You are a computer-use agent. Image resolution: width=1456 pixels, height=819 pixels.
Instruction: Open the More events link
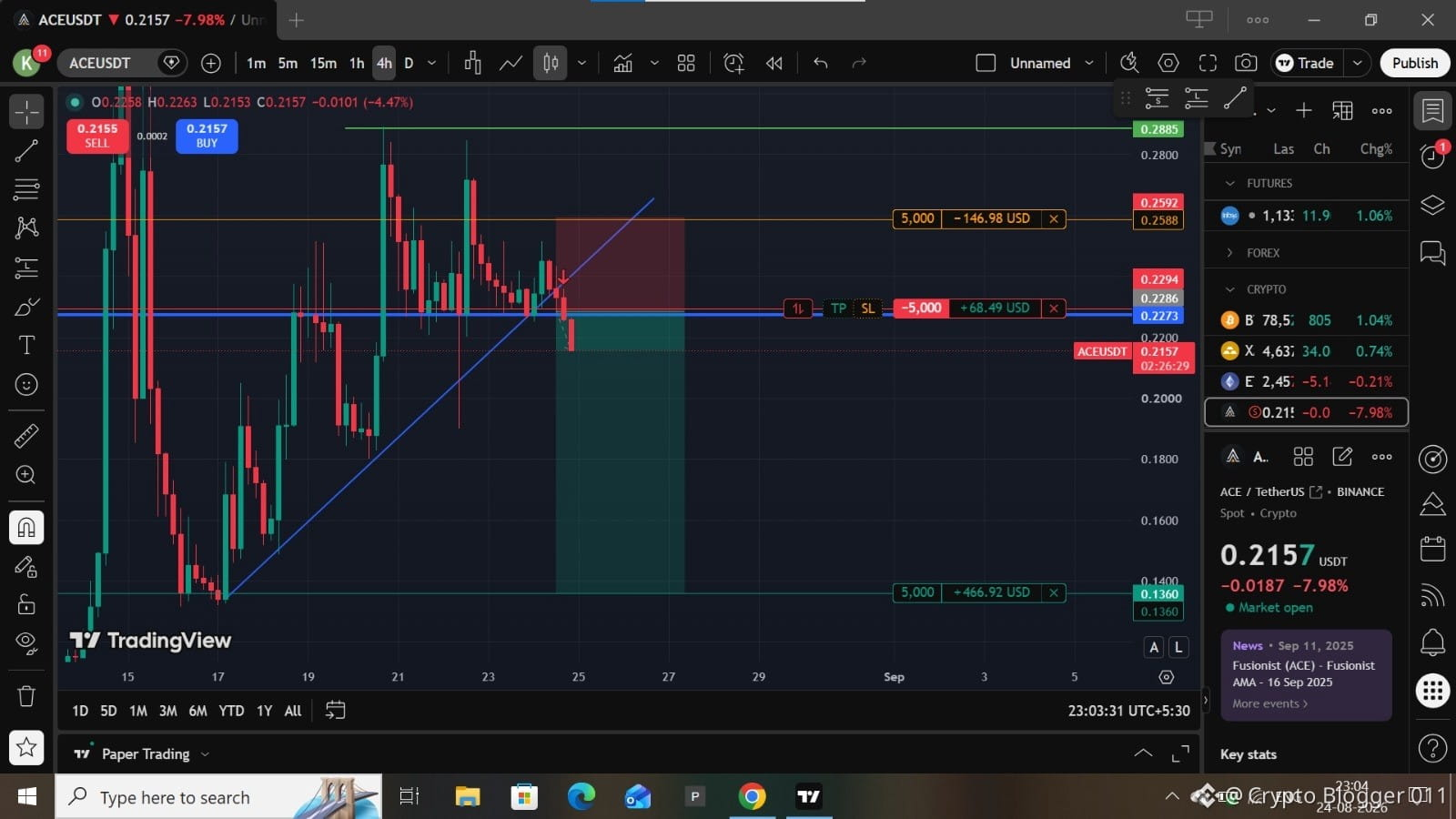[1269, 703]
